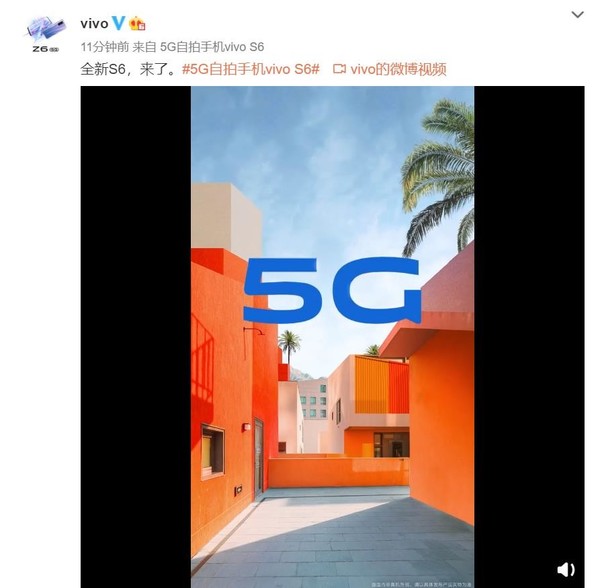600x588 pixels.
Task: Expand the post options chevron menu
Action: pos(577,15)
